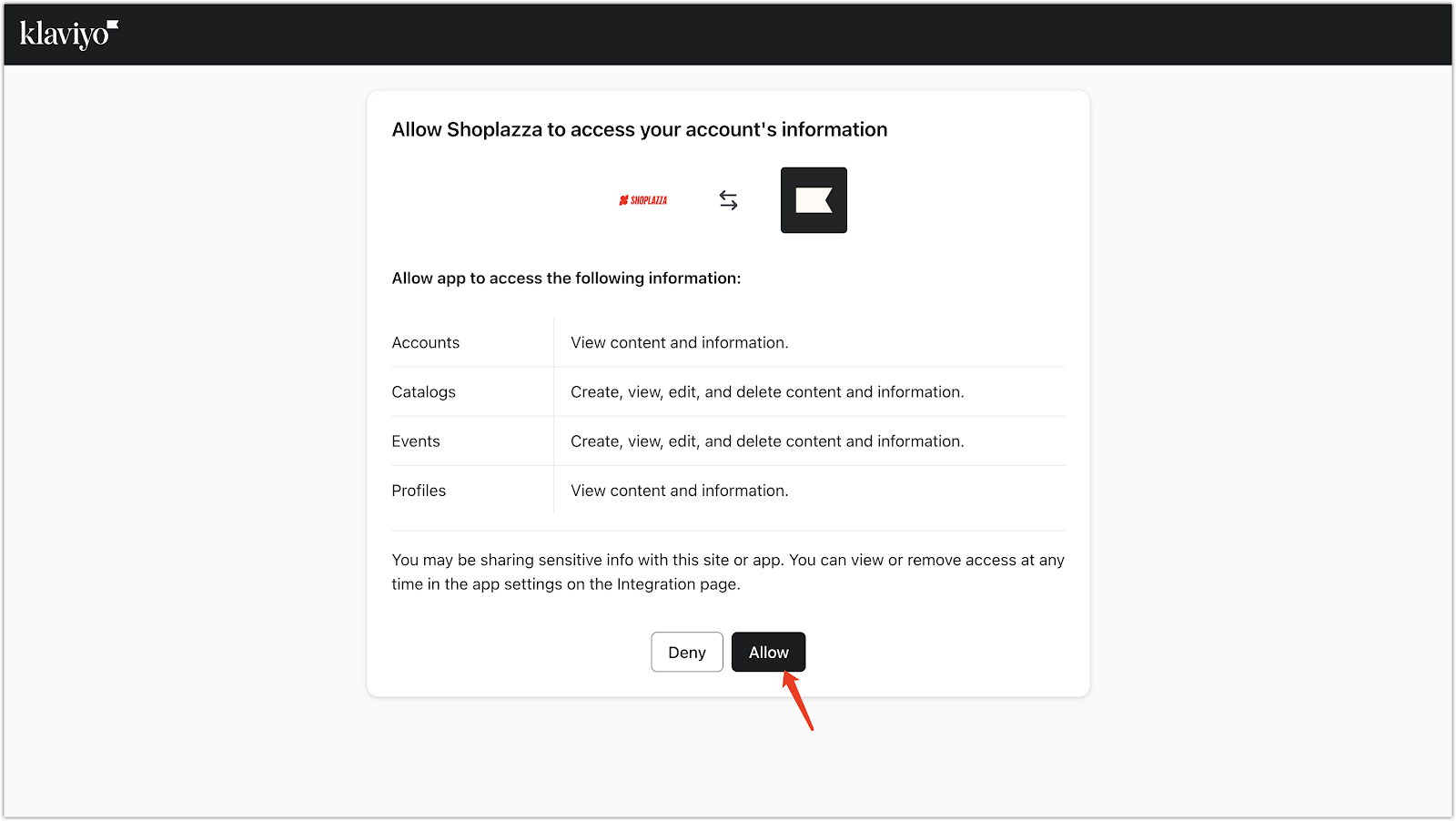This screenshot has height=821, width=1456.
Task: Click the Deny button
Action: point(687,652)
